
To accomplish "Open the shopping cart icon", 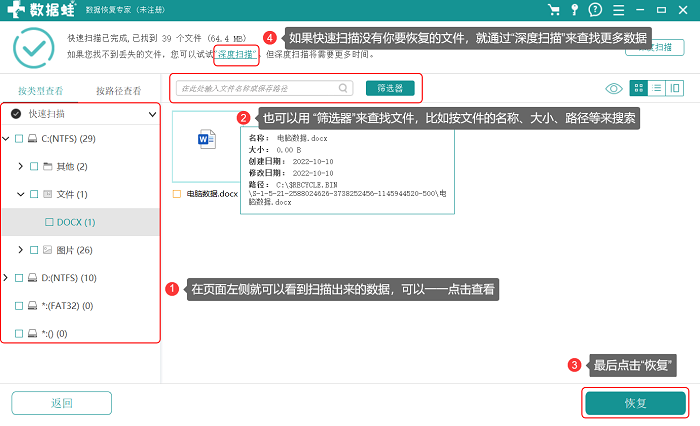I will (x=554, y=10).
